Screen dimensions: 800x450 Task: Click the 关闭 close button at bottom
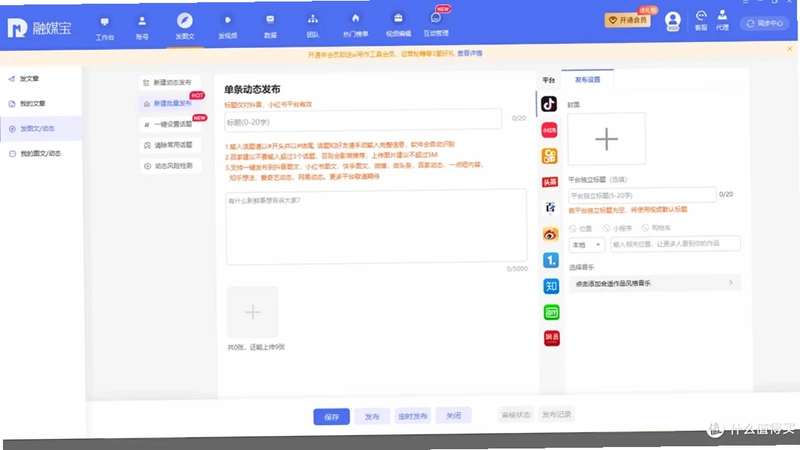click(x=453, y=415)
